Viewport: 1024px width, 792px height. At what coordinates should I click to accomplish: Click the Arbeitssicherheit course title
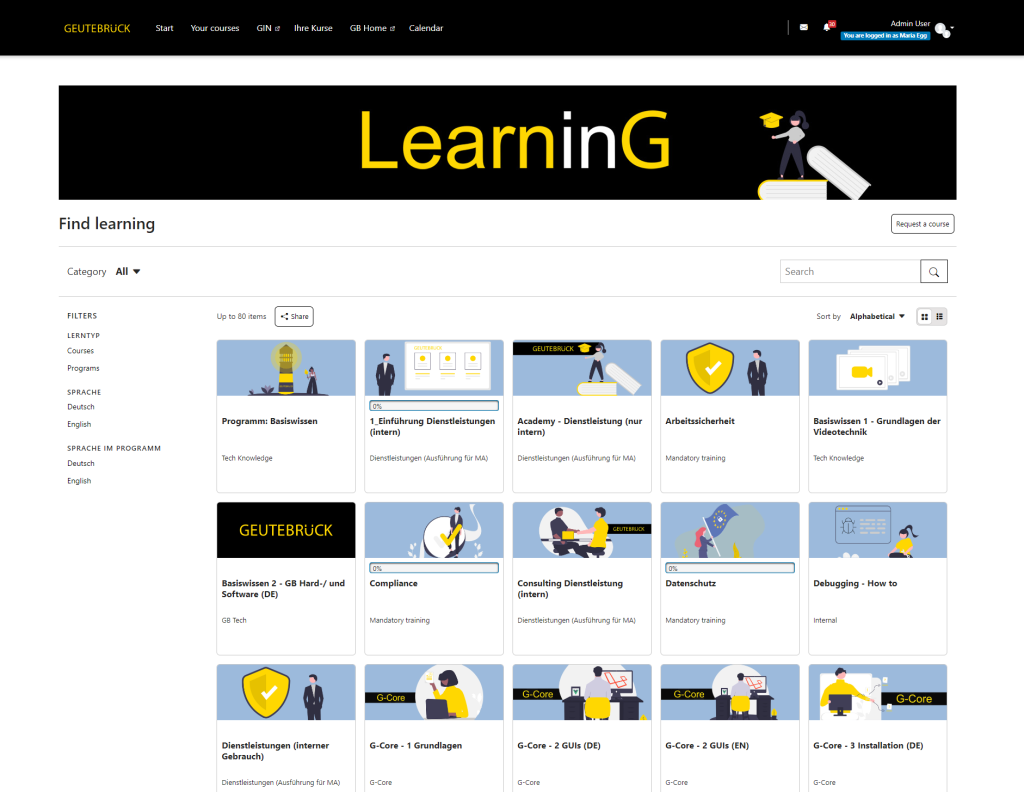click(700, 421)
